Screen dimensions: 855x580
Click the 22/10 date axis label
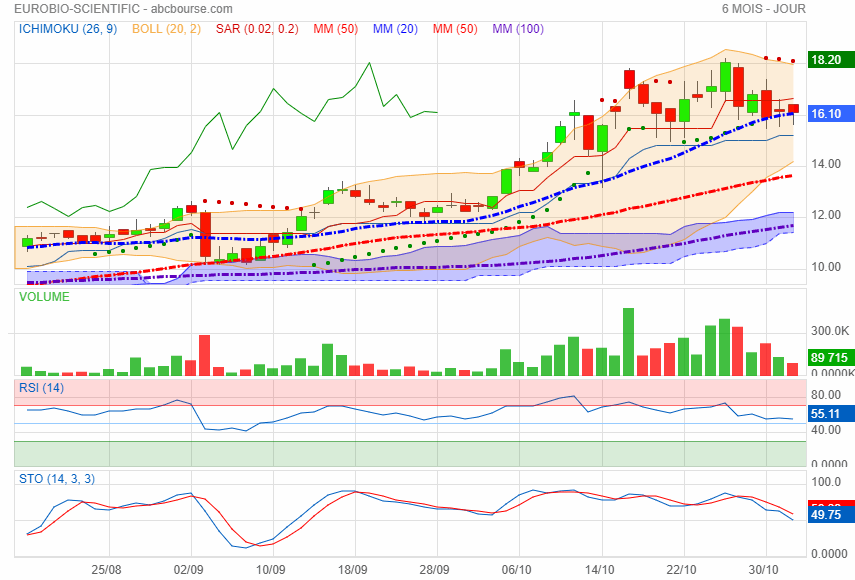682,570
